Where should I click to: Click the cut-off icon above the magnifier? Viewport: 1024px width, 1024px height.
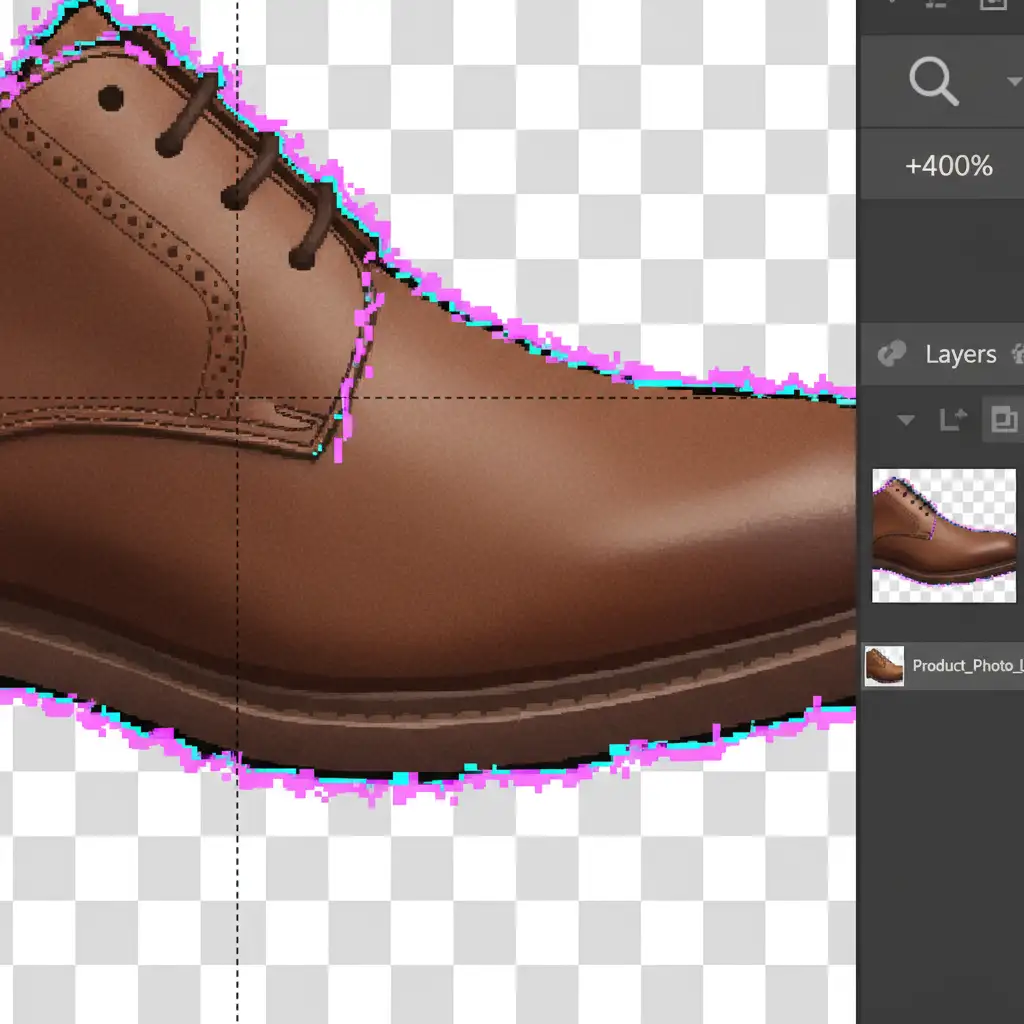click(x=935, y=5)
